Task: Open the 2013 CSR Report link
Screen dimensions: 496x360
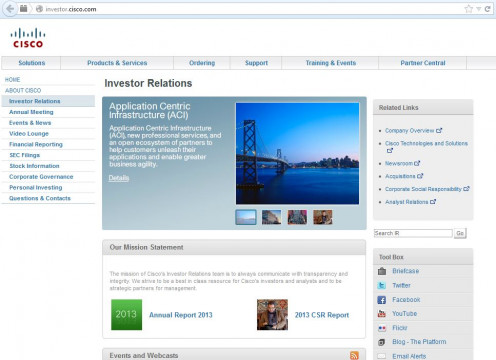Action: click(x=322, y=315)
